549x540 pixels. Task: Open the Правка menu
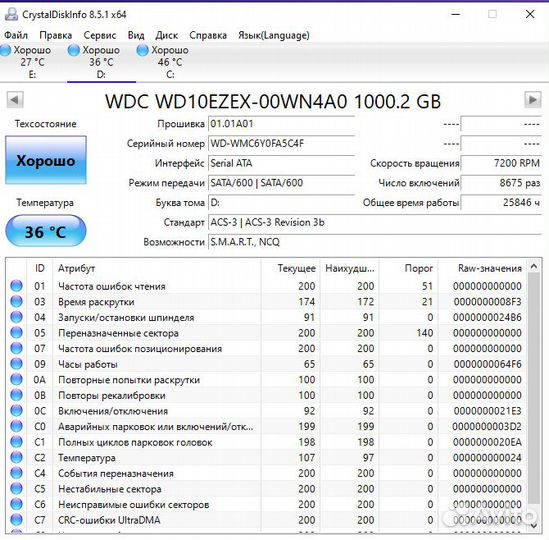56,35
